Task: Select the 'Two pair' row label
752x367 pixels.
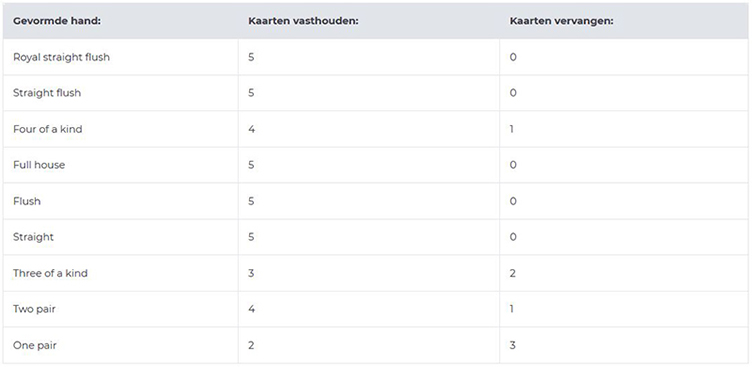Action: pyautogui.click(x=34, y=309)
